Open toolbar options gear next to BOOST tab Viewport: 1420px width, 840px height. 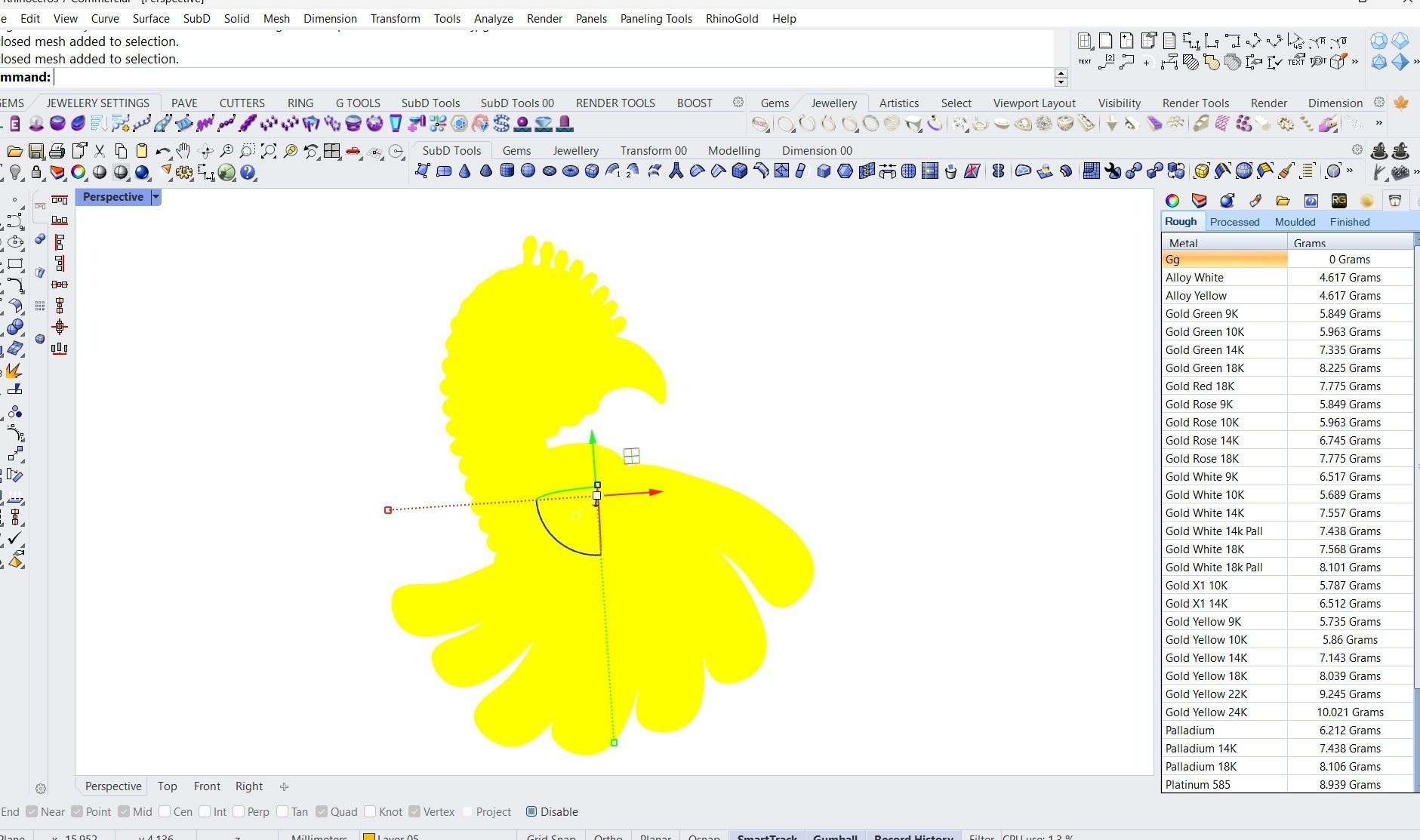click(x=738, y=102)
